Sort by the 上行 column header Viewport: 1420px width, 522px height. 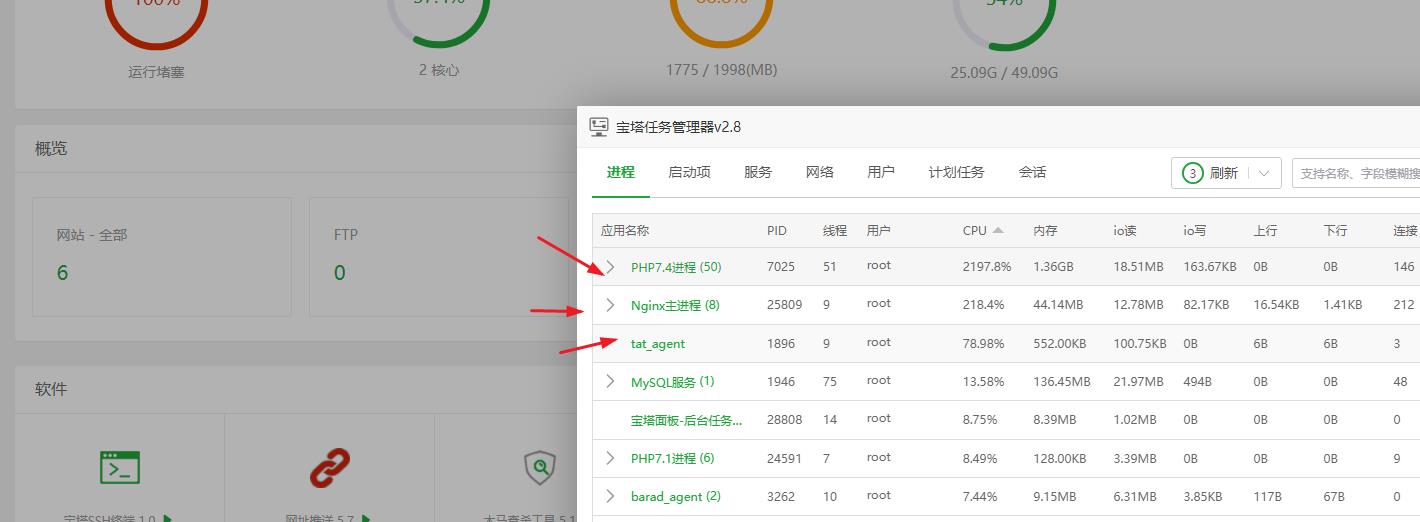point(1265,230)
